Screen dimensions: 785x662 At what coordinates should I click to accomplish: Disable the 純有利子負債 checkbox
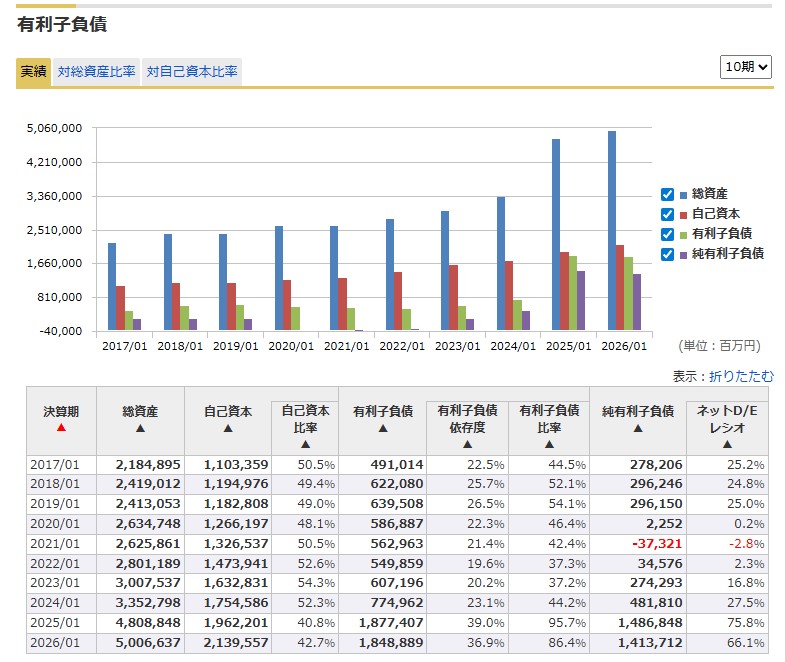[x=667, y=254]
